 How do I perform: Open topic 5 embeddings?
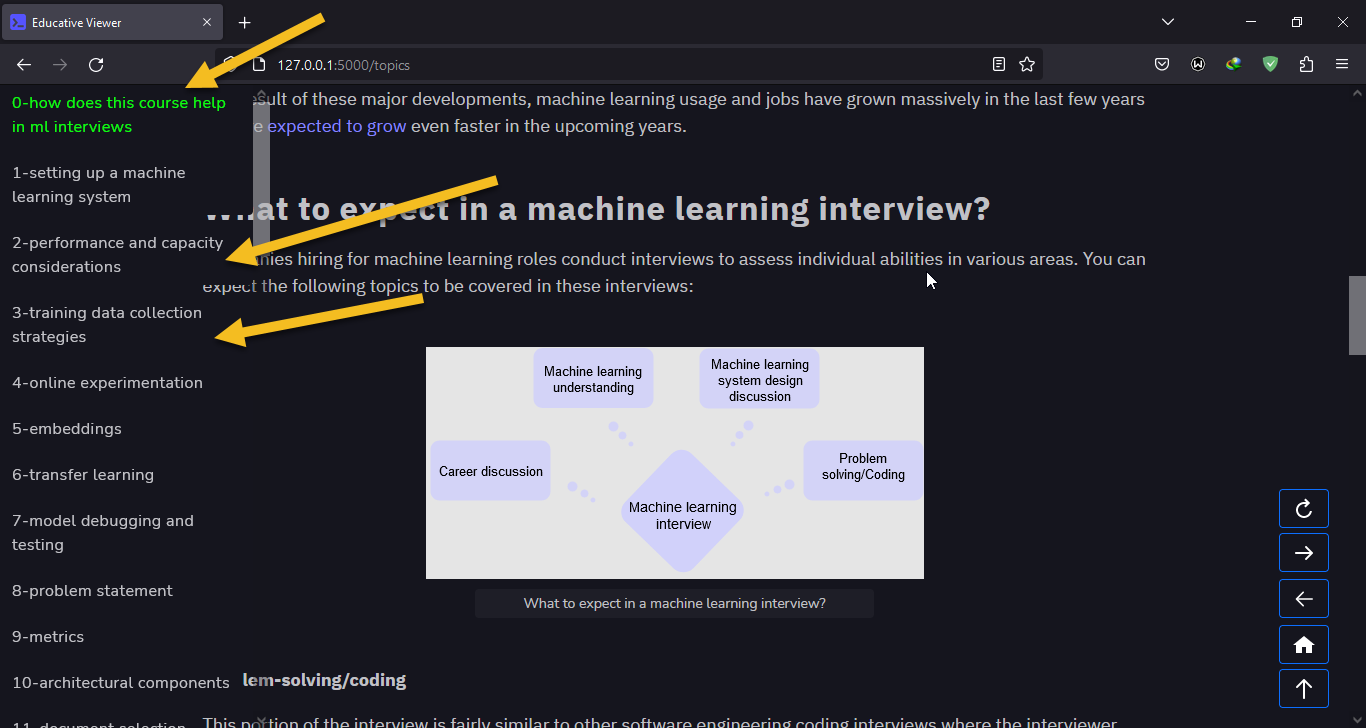coord(67,428)
